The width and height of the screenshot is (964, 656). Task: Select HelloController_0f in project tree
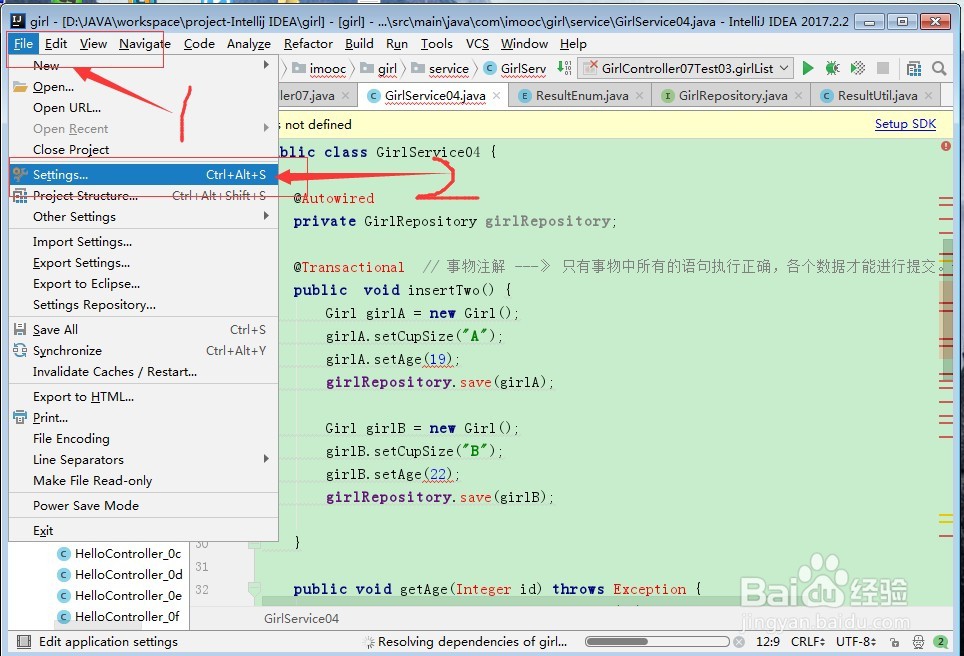[119, 617]
